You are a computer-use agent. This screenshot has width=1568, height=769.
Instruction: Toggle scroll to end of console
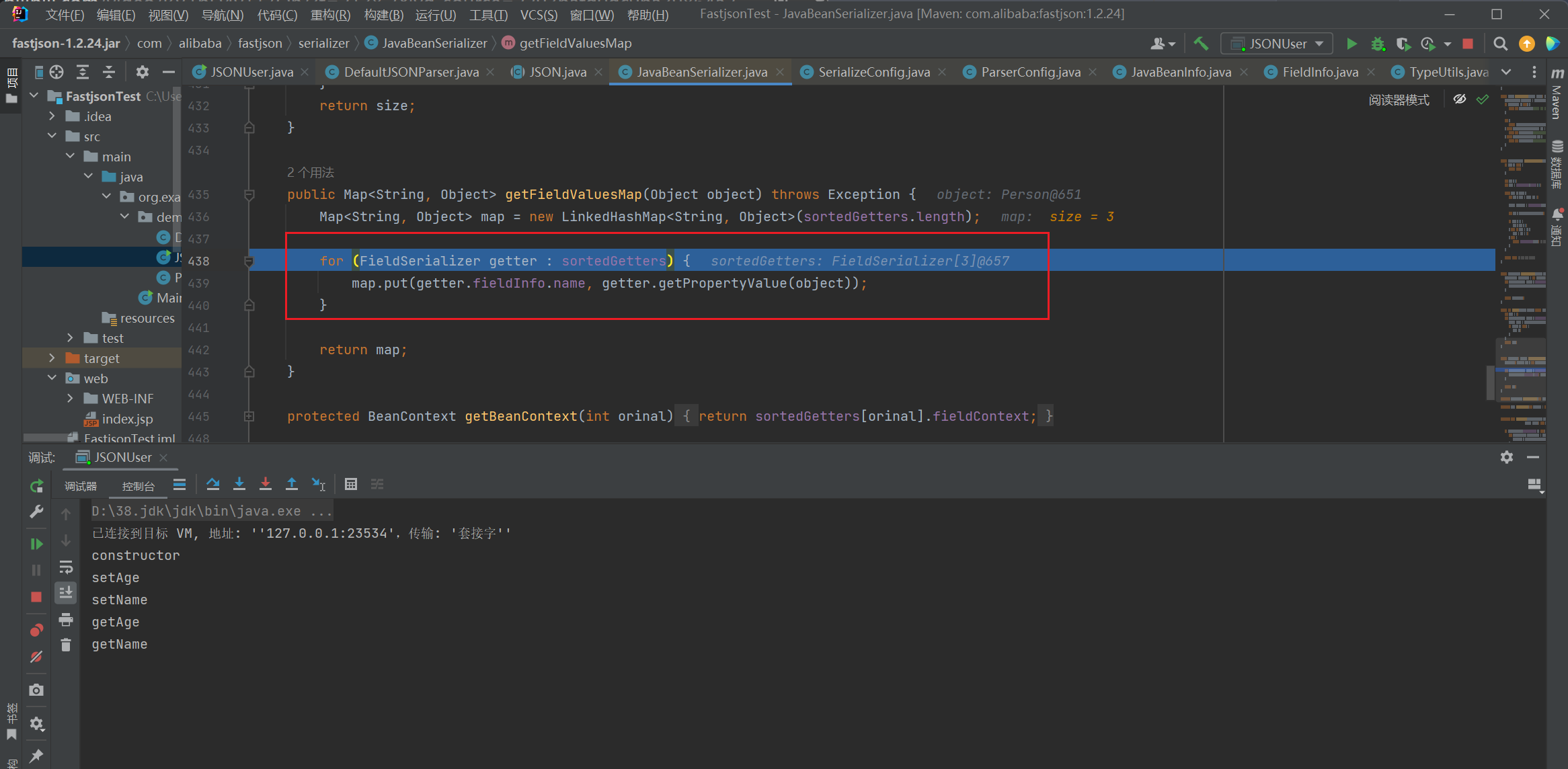click(66, 593)
